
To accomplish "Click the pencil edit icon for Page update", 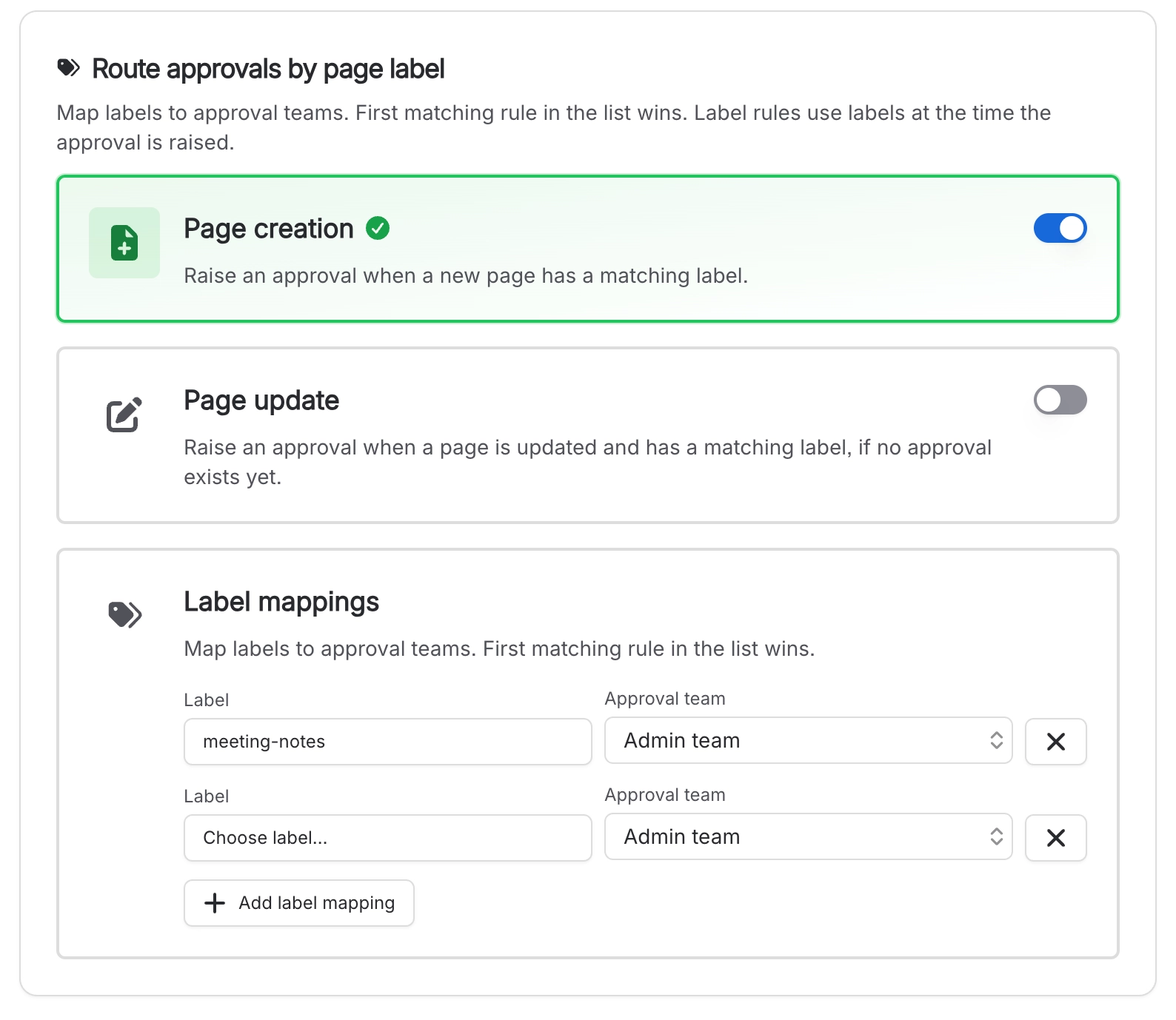I will point(124,415).
